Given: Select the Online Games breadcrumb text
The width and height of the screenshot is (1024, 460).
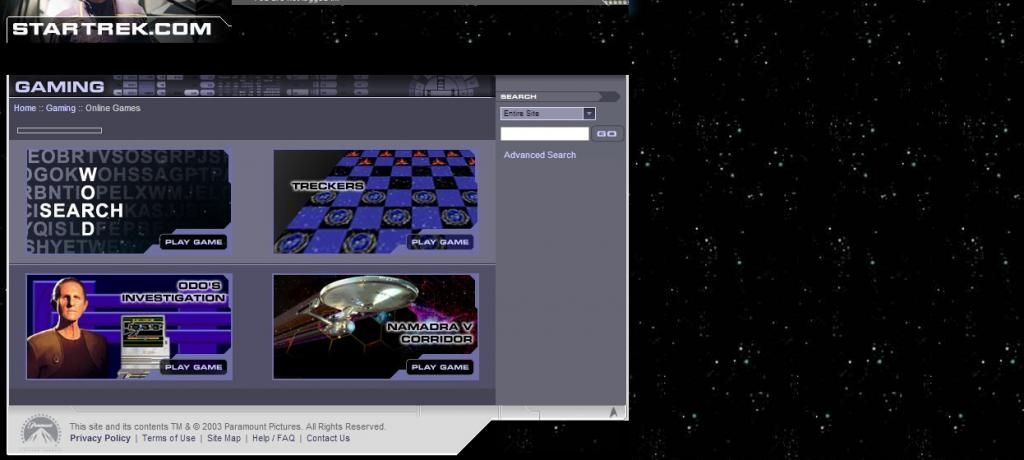Looking at the screenshot, I should tap(113, 108).
